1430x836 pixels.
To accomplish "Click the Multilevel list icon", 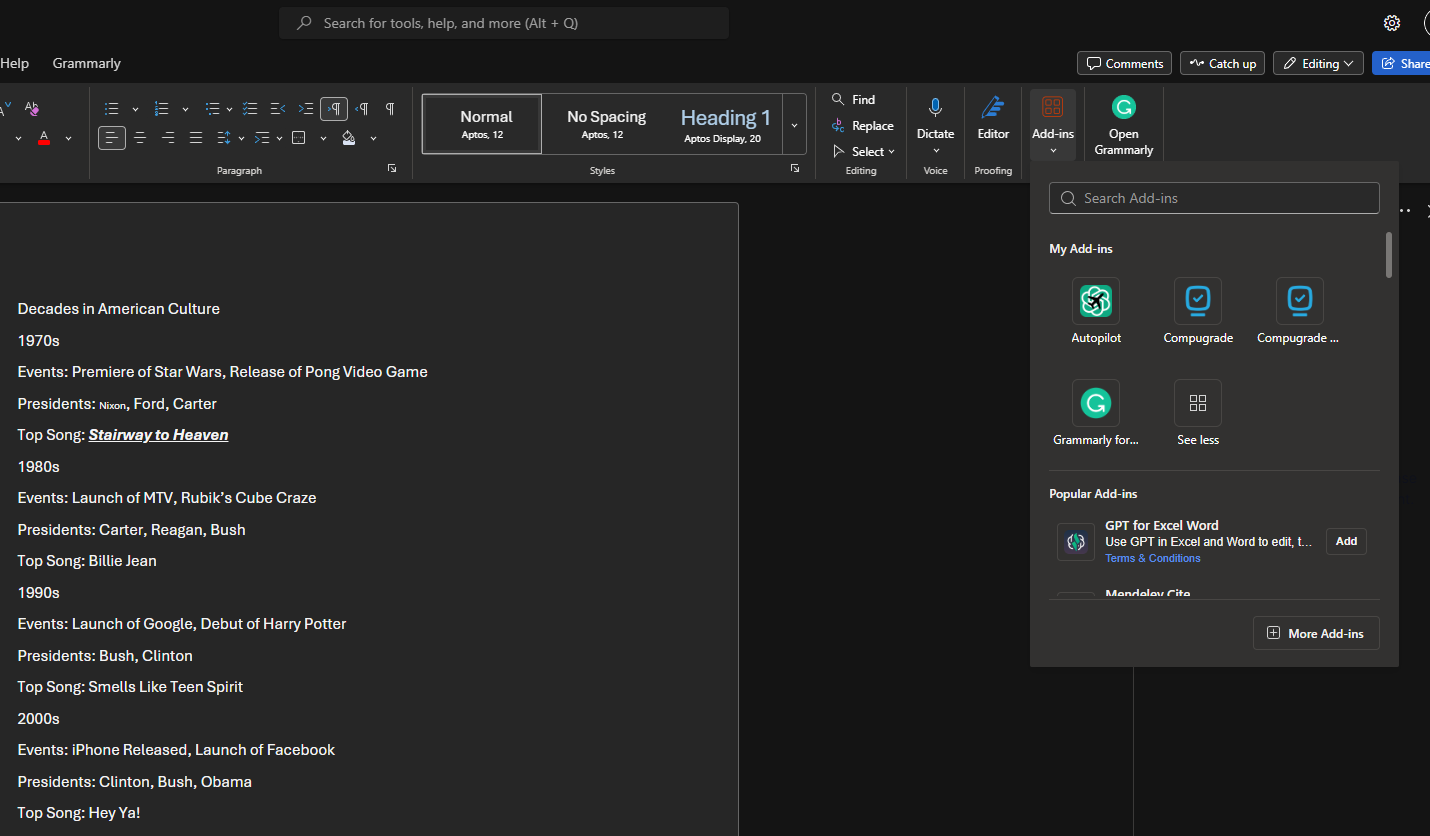I will (x=212, y=109).
